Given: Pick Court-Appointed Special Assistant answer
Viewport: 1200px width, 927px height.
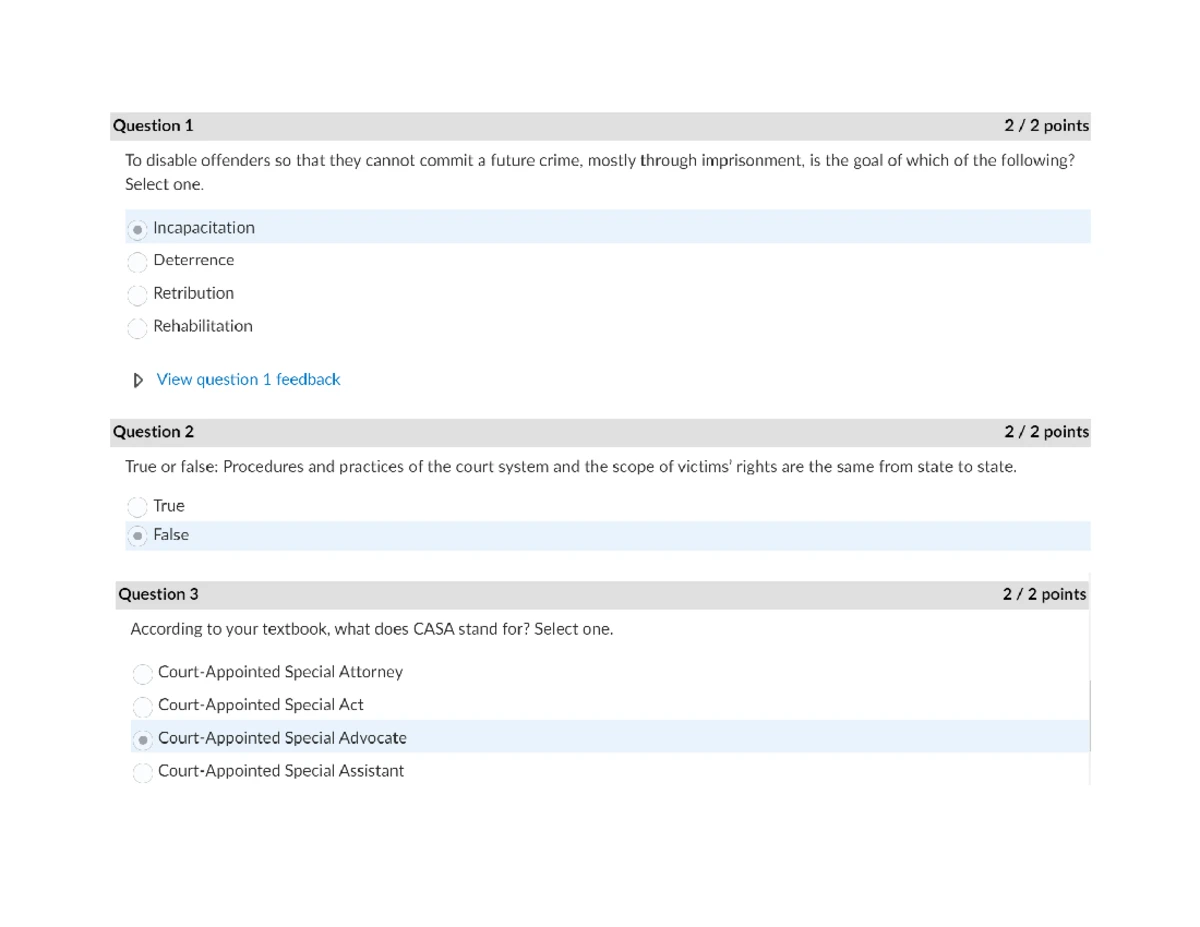Looking at the screenshot, I should point(142,772).
